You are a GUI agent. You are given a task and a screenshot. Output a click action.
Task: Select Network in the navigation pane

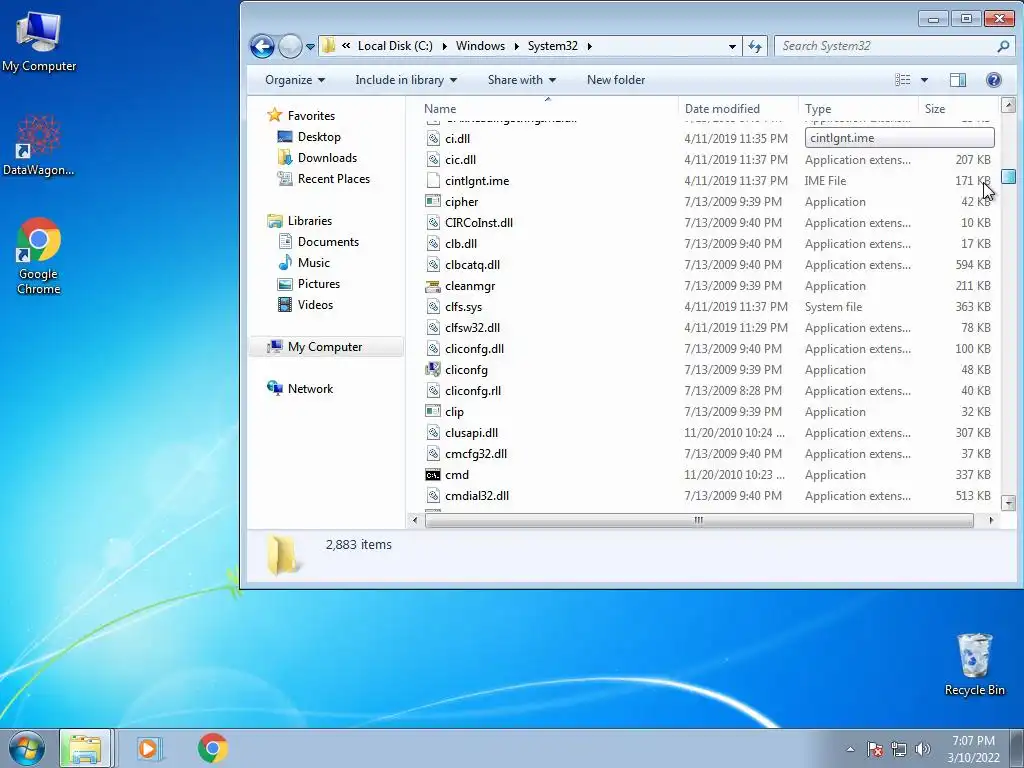point(310,389)
